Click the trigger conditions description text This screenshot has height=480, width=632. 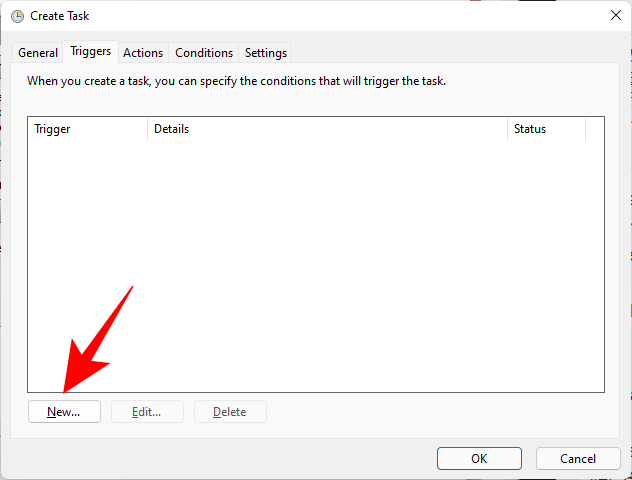click(x=236, y=81)
